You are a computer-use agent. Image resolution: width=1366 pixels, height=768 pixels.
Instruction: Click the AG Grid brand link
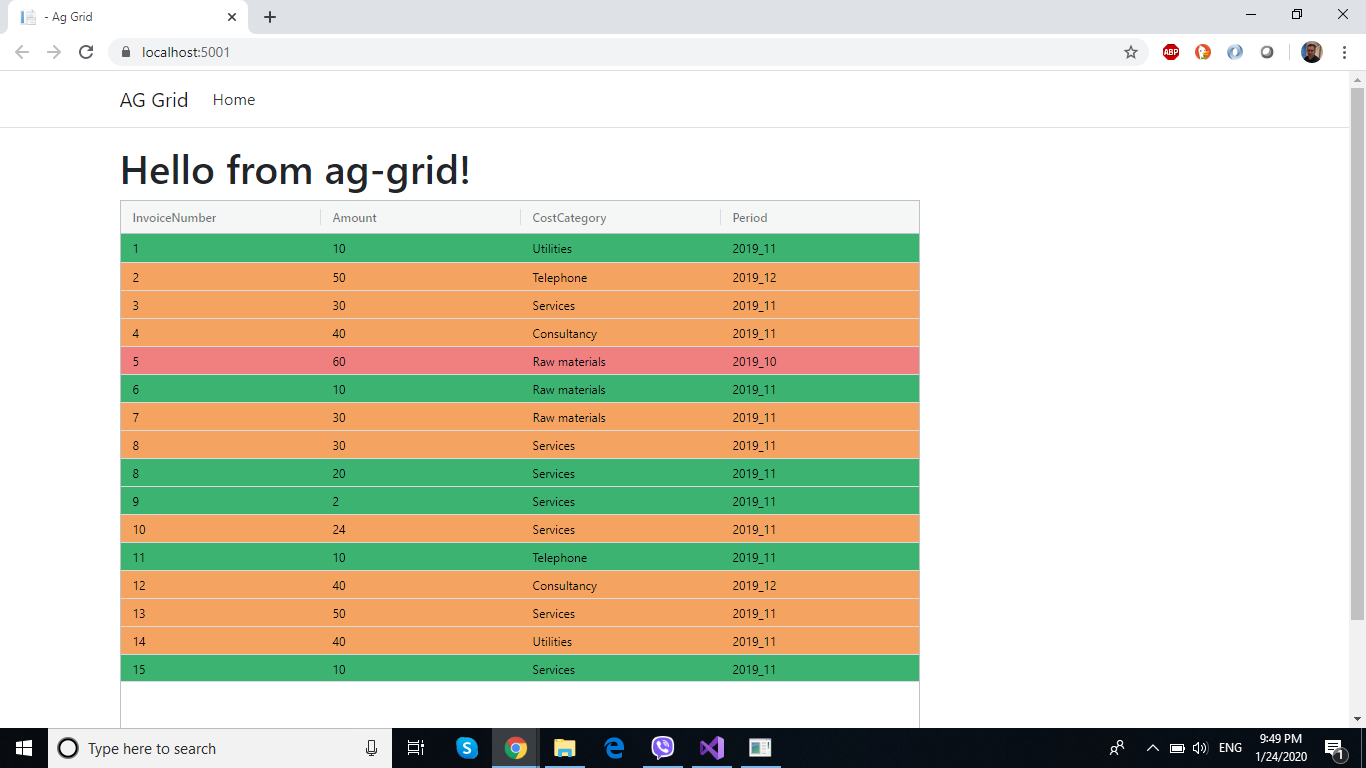[153, 99]
